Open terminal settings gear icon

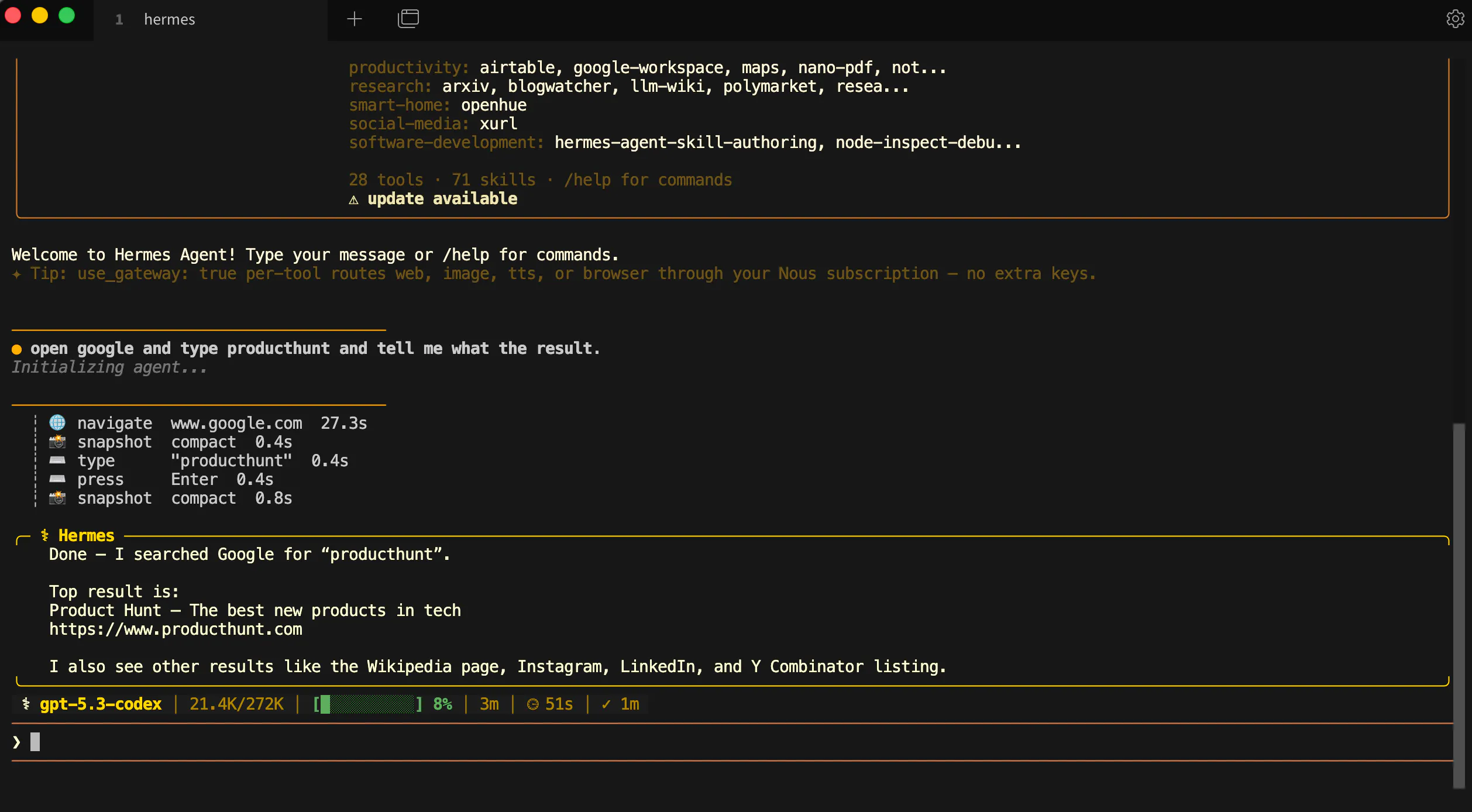[1455, 19]
